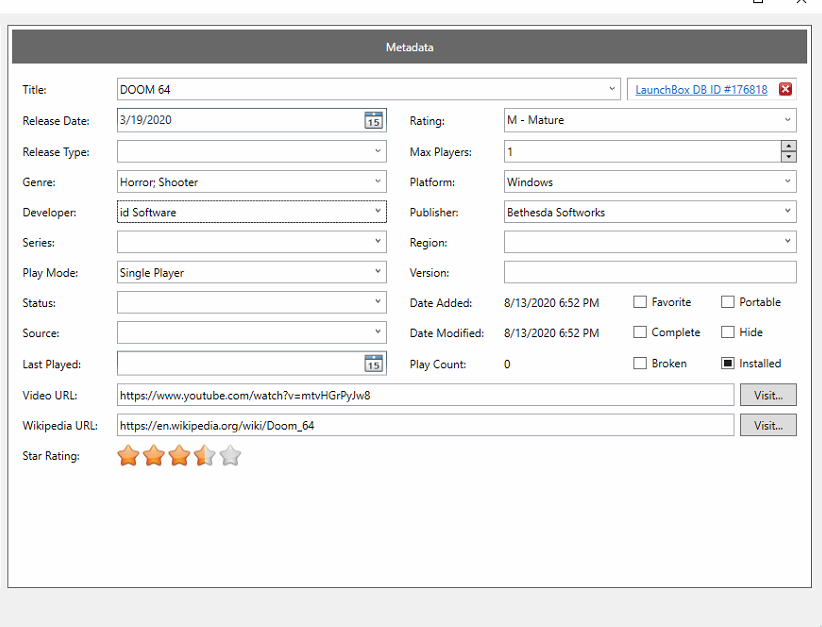
Task: Expand the Publisher dropdown
Action: [787, 211]
